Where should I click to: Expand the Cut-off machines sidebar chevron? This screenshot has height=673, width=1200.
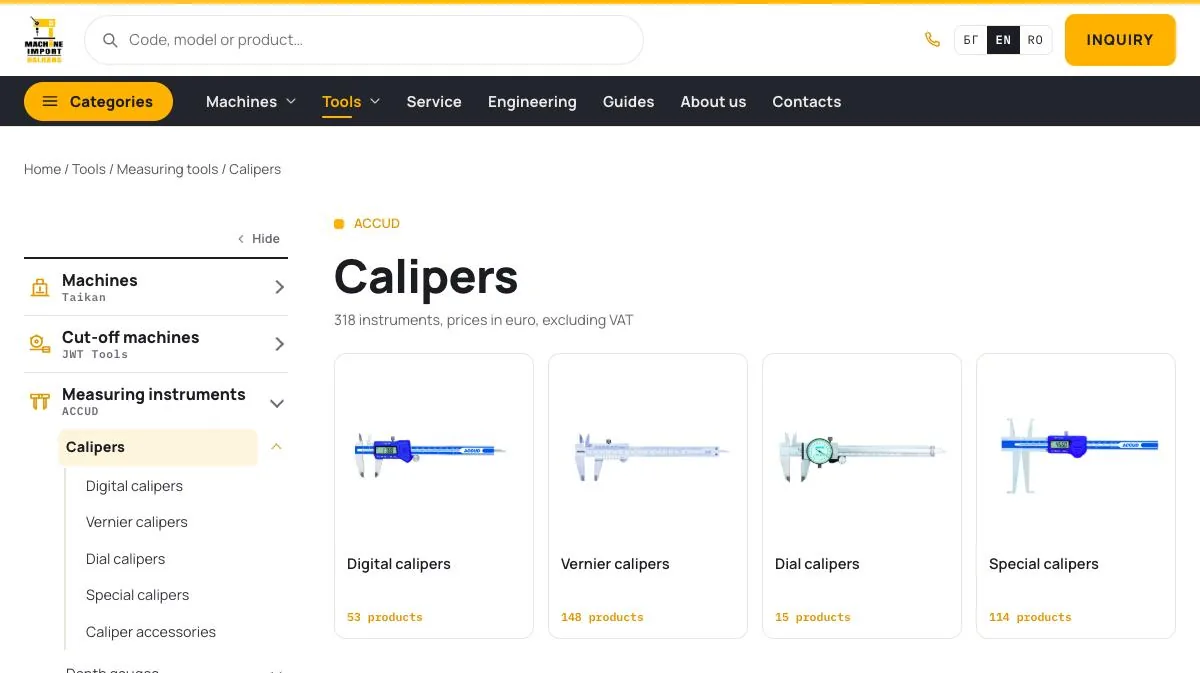click(279, 344)
